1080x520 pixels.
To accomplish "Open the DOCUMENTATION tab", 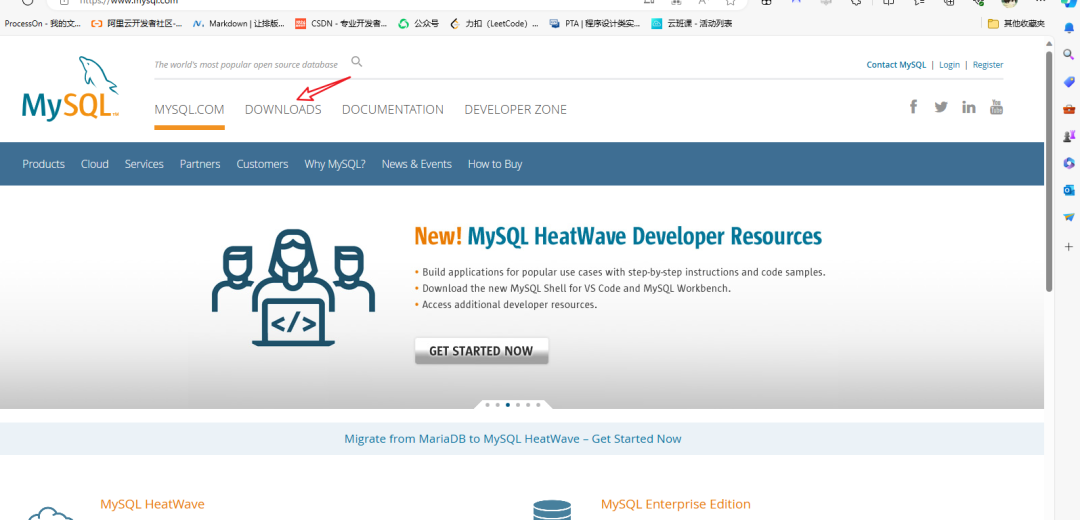I will coord(393,110).
